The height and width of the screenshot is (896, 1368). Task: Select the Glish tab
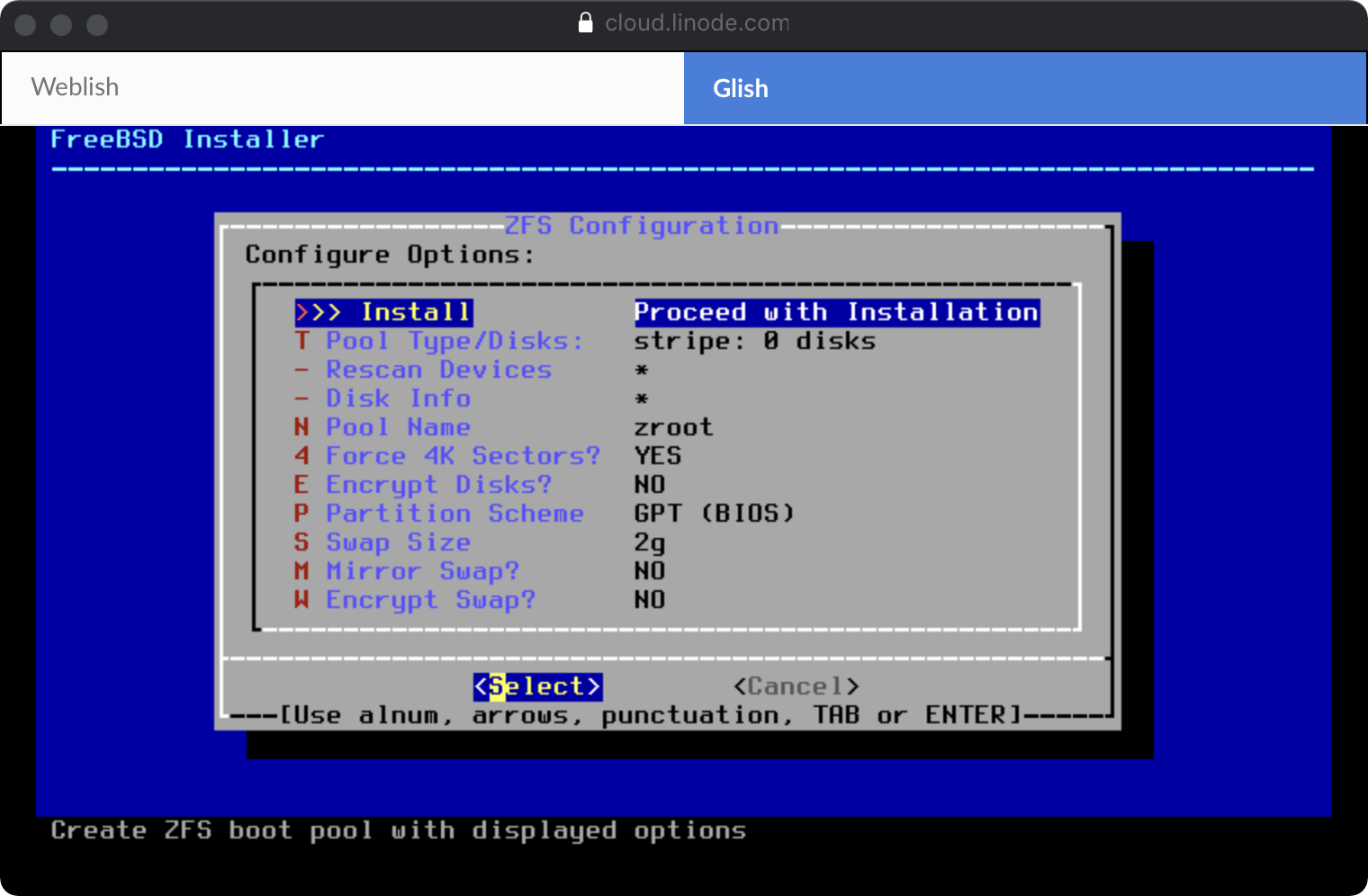pos(1024,88)
